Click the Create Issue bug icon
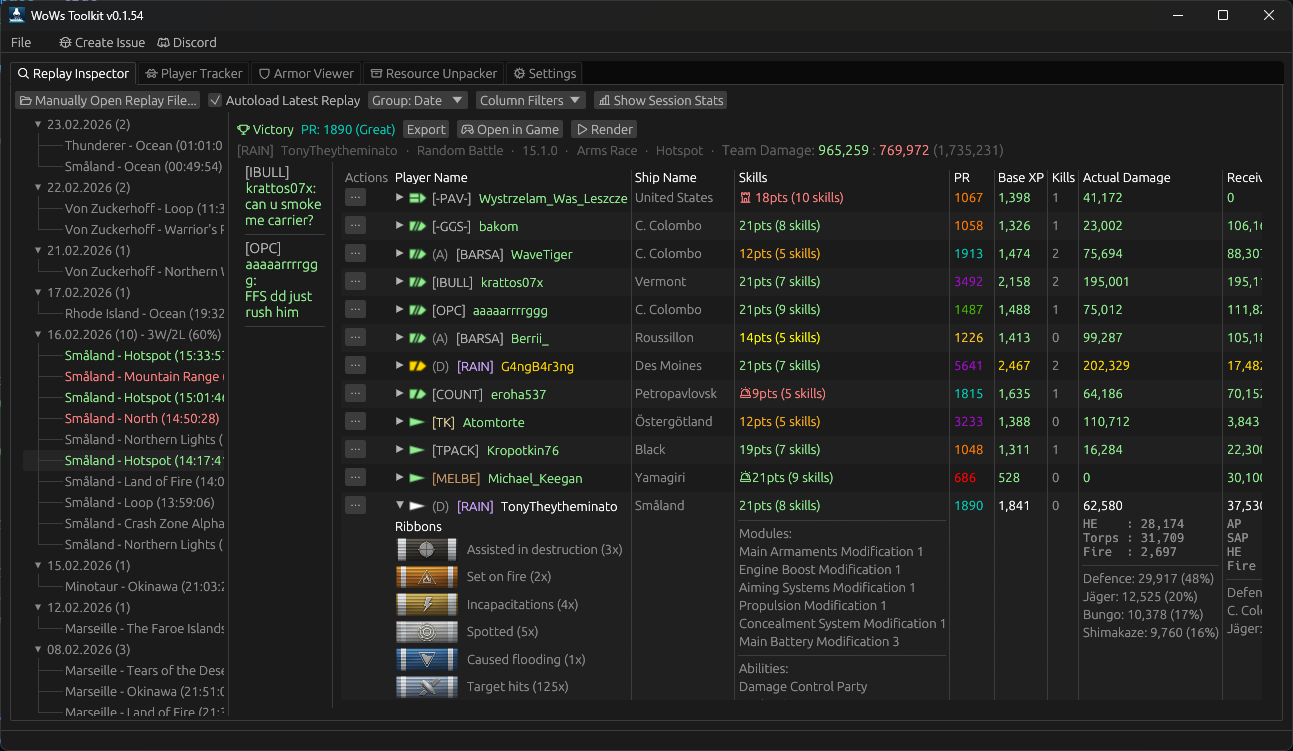The width and height of the screenshot is (1293, 751). pos(64,42)
